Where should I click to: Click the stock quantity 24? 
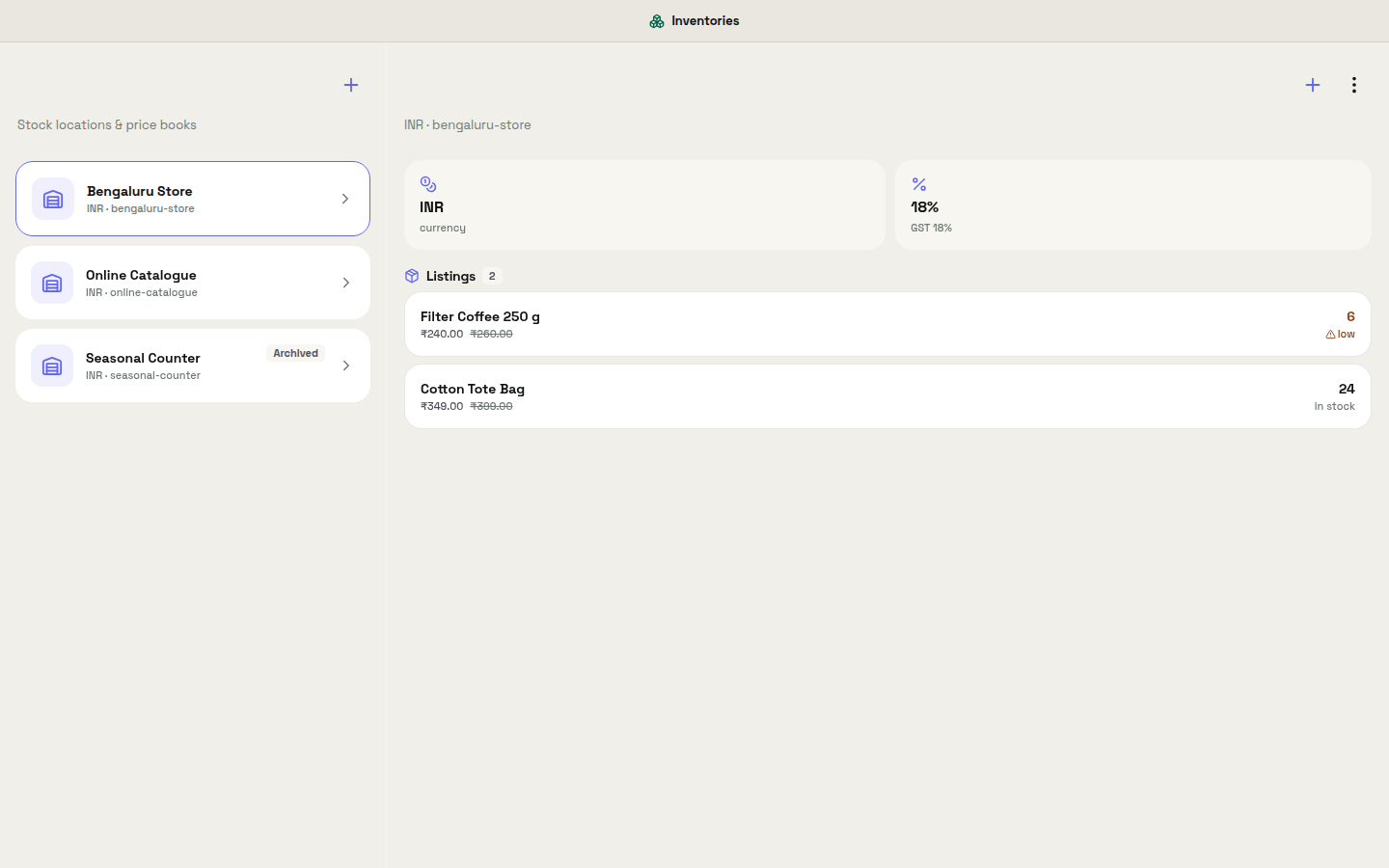click(x=1347, y=389)
